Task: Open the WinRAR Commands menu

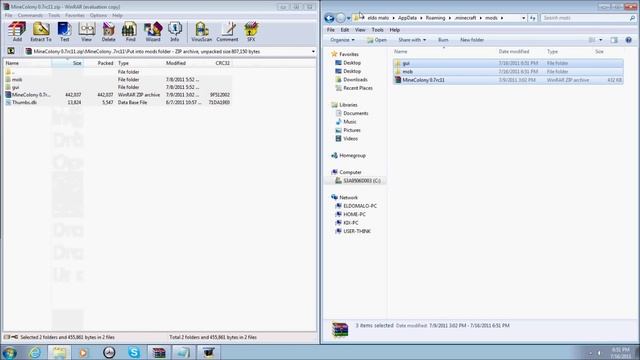Action: point(30,16)
